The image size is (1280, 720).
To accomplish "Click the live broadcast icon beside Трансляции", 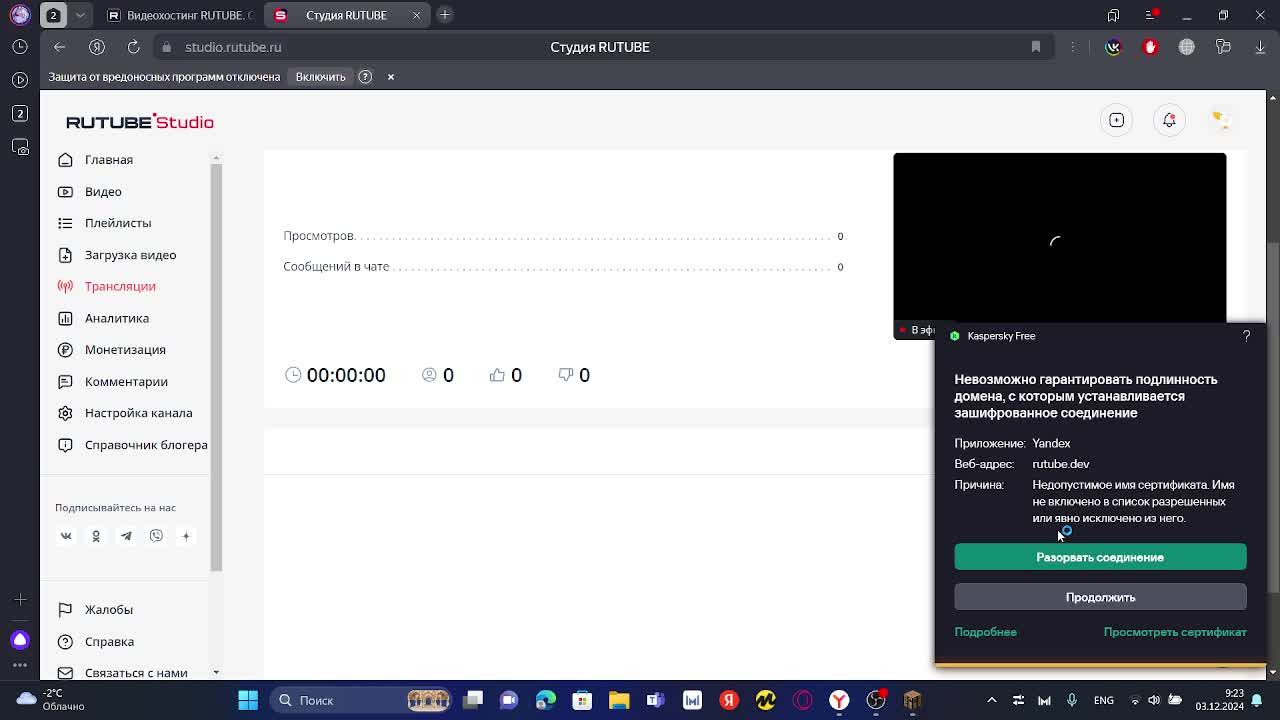I will (x=65, y=286).
